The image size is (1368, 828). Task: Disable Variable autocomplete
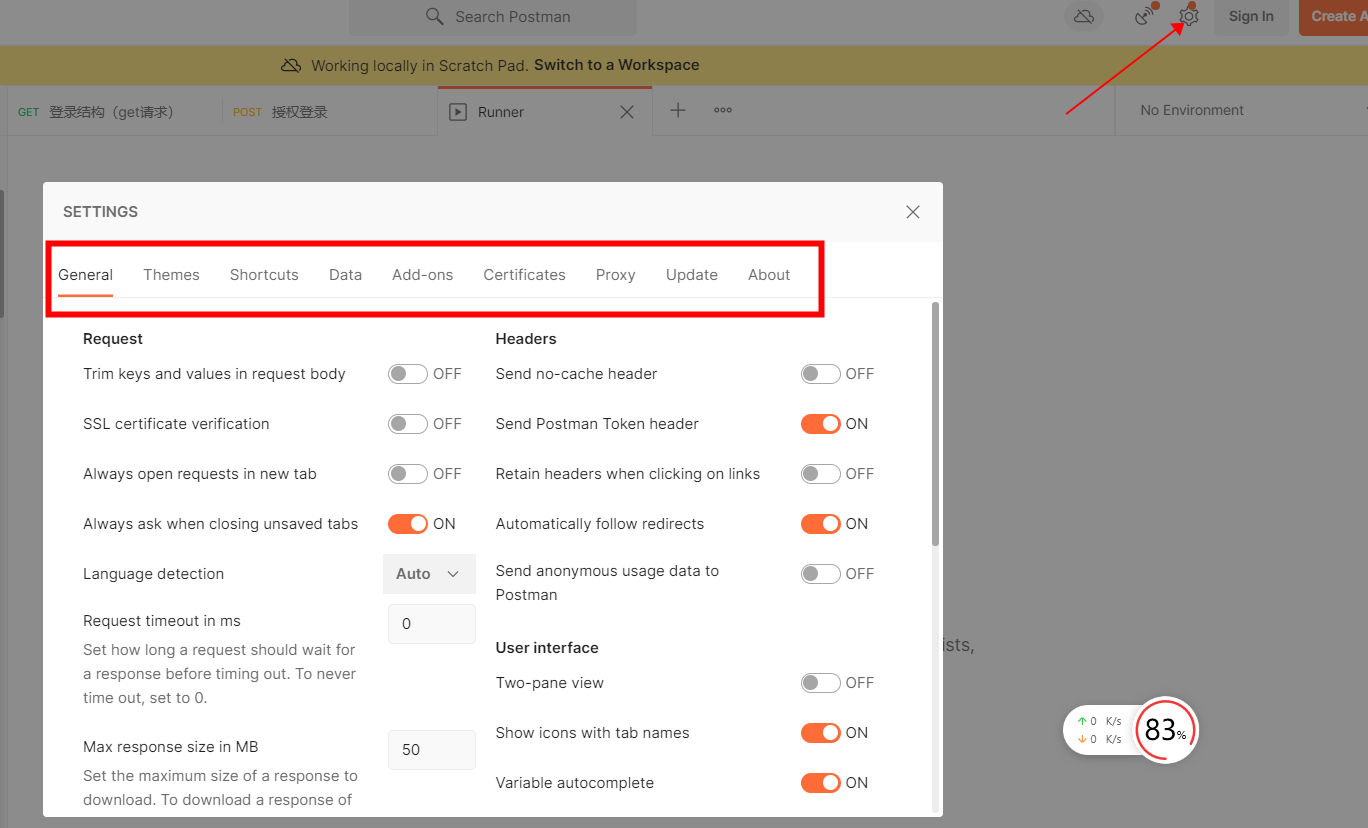(x=821, y=783)
